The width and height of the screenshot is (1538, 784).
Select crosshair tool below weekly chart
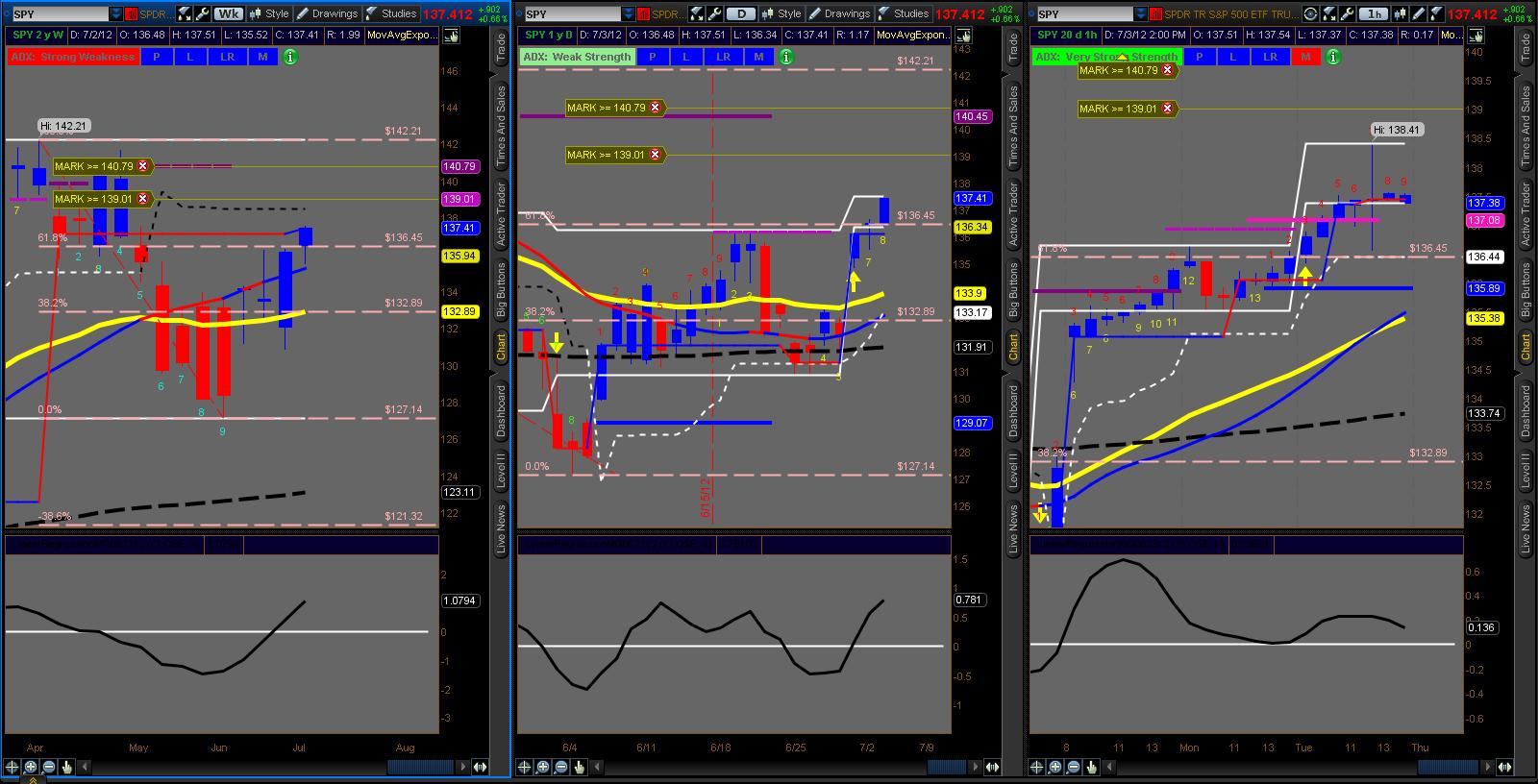(12, 767)
